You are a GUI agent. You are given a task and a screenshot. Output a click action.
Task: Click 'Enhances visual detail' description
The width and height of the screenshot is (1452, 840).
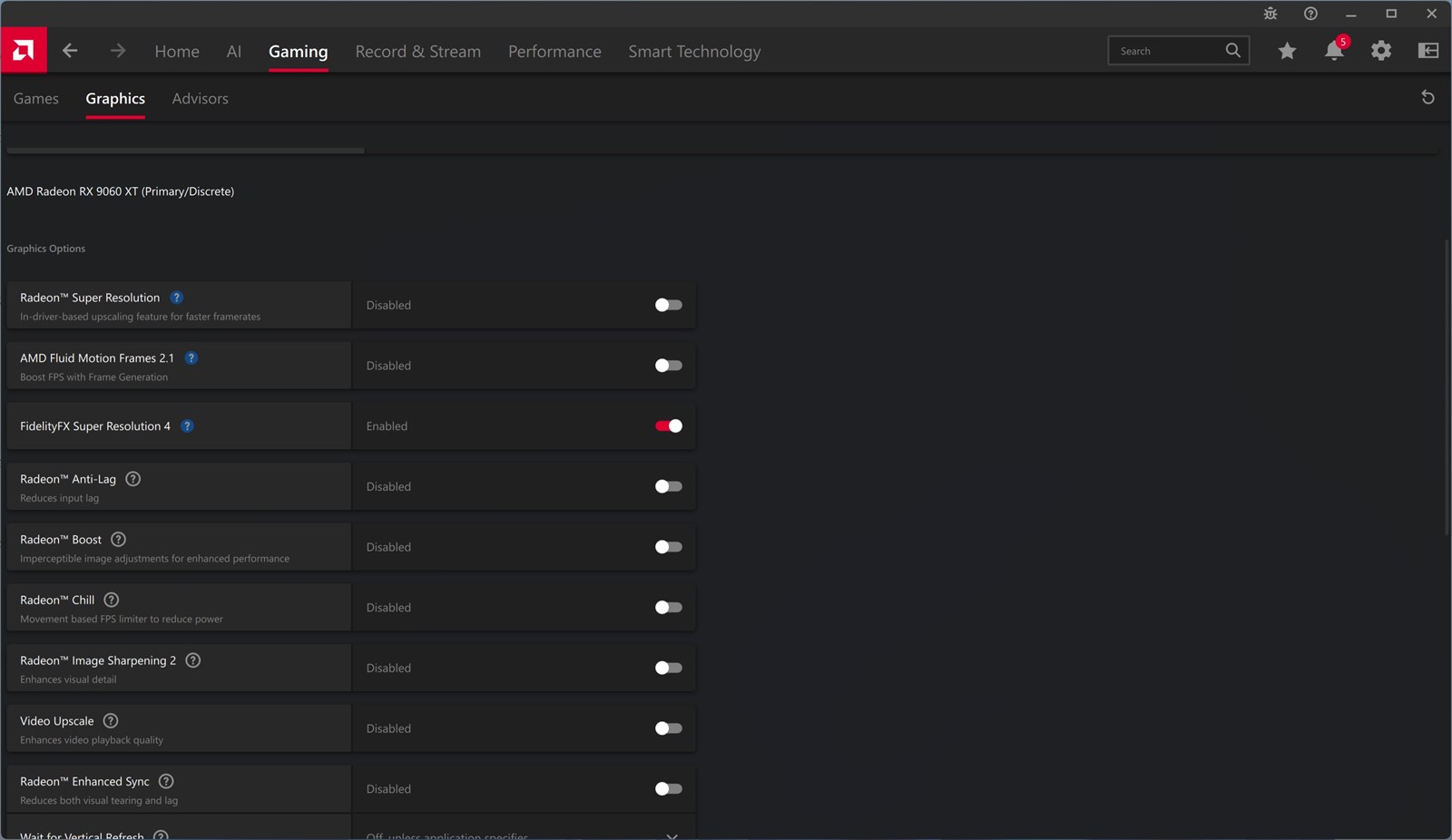point(68,679)
